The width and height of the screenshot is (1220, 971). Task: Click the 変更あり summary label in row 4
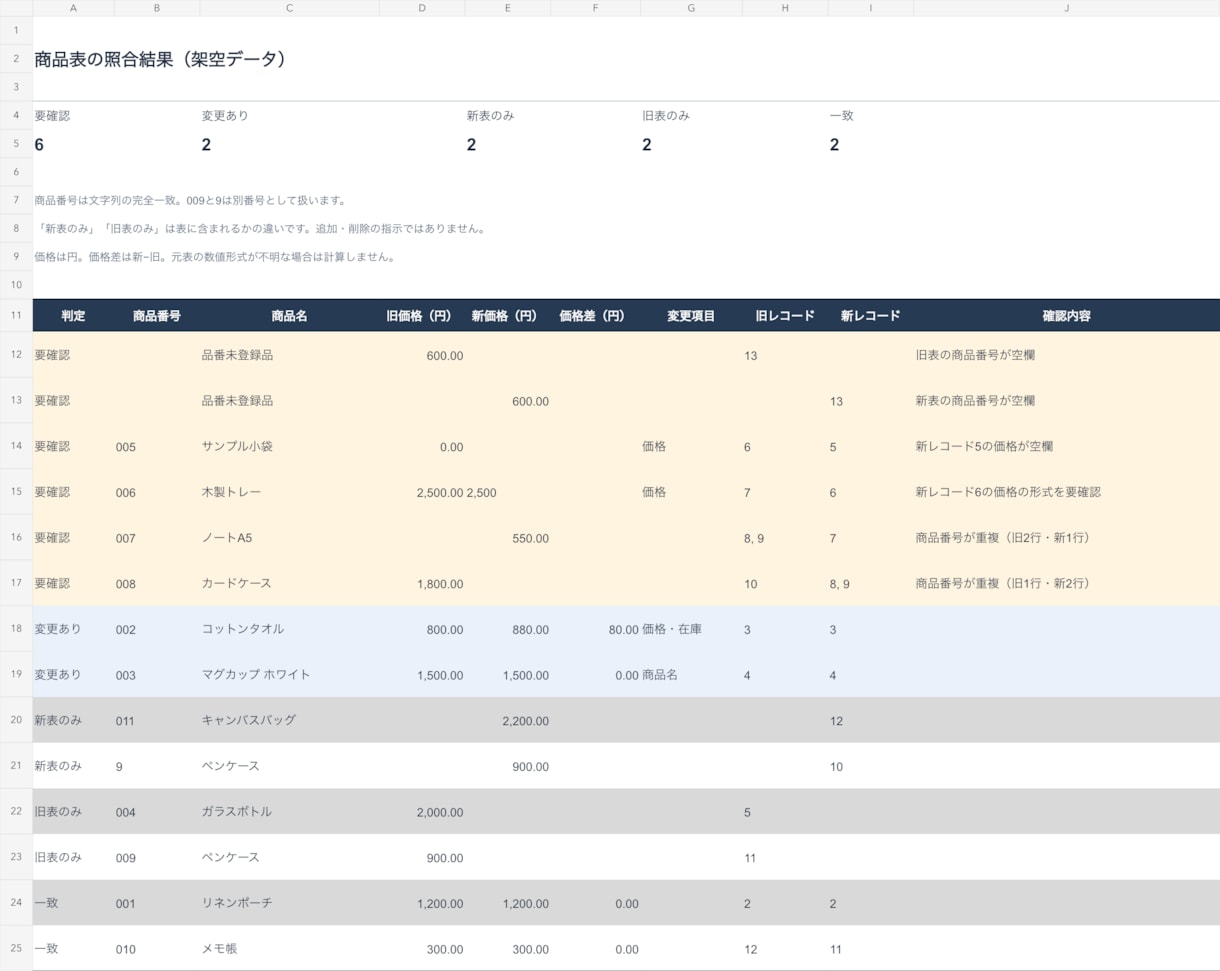(x=225, y=116)
